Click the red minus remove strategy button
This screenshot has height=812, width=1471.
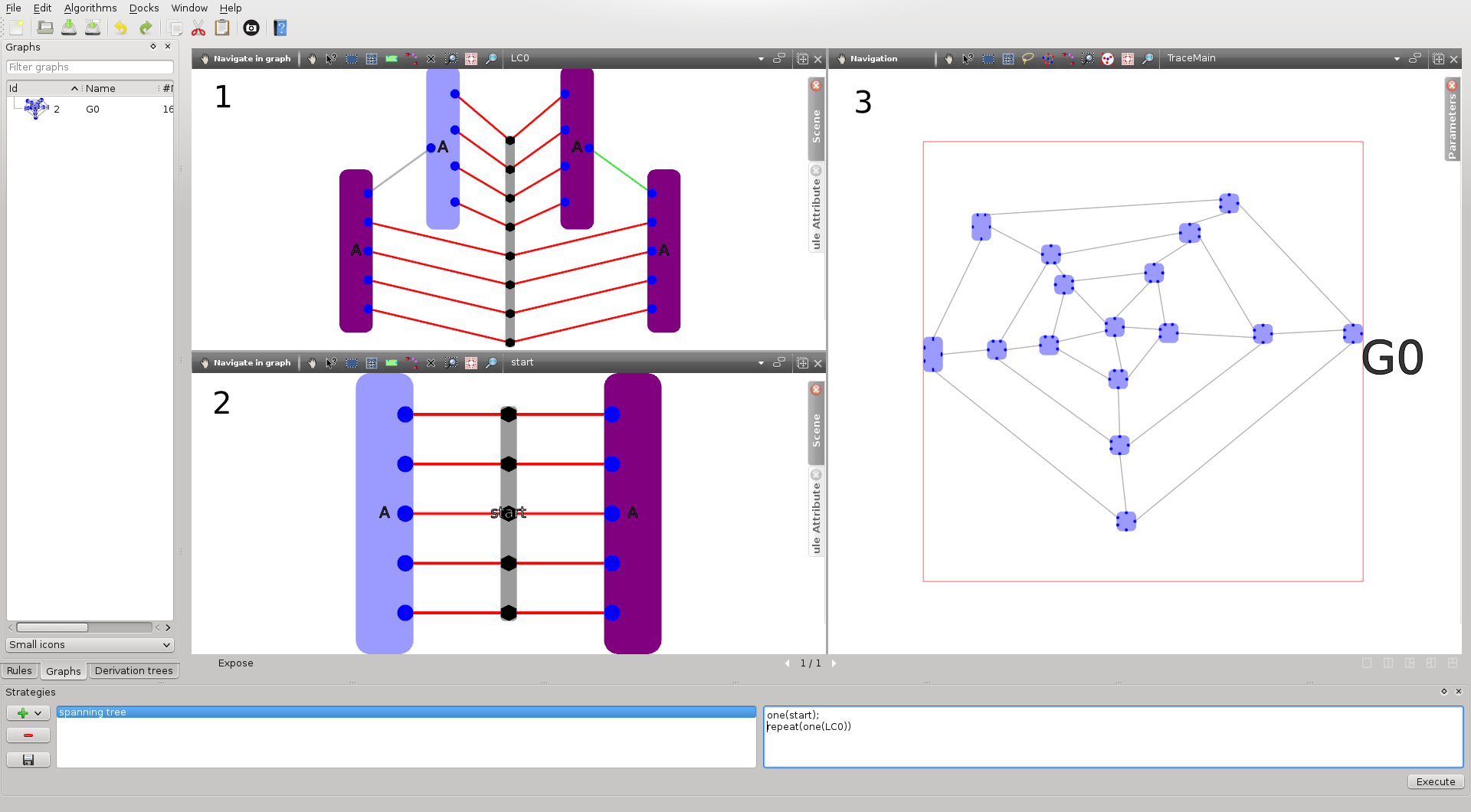(28, 735)
